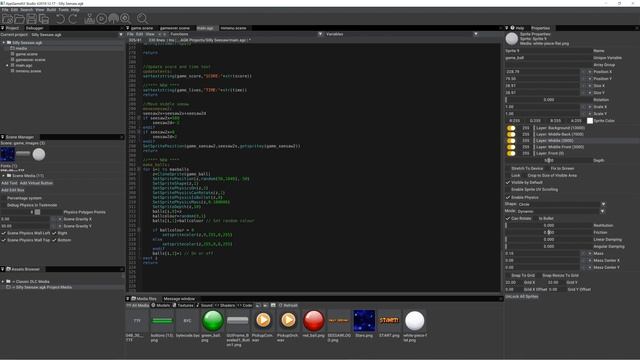Image resolution: width=640 pixels, height=360 pixels.
Task: Collapse the Silly Seesaw.agk project tree
Action: coord(4,42)
